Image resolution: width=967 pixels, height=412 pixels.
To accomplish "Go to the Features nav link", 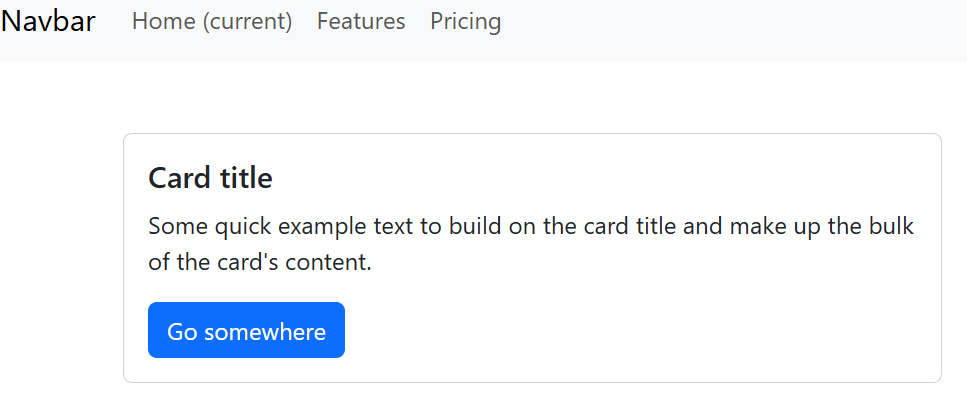I will [x=361, y=22].
